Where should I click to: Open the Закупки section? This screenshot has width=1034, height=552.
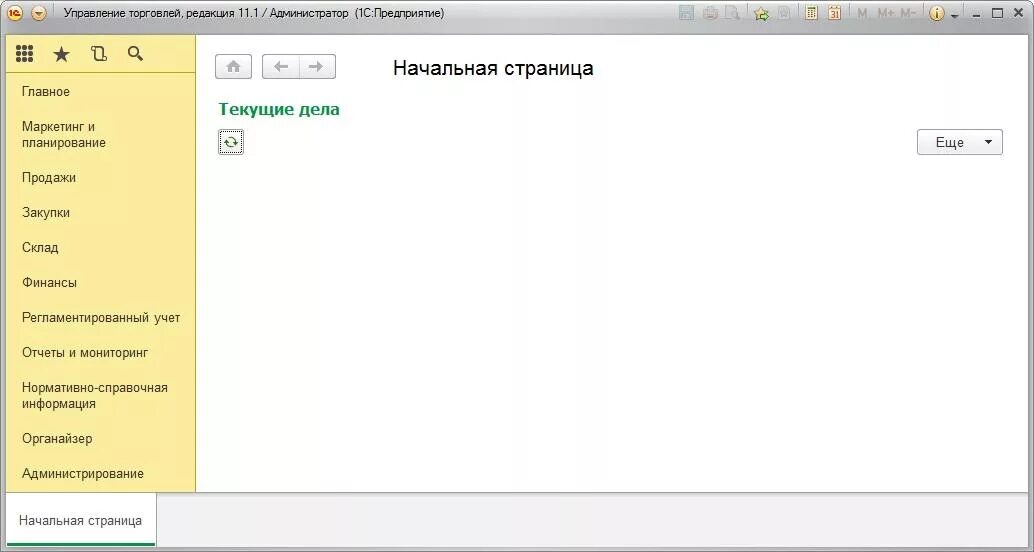point(46,212)
